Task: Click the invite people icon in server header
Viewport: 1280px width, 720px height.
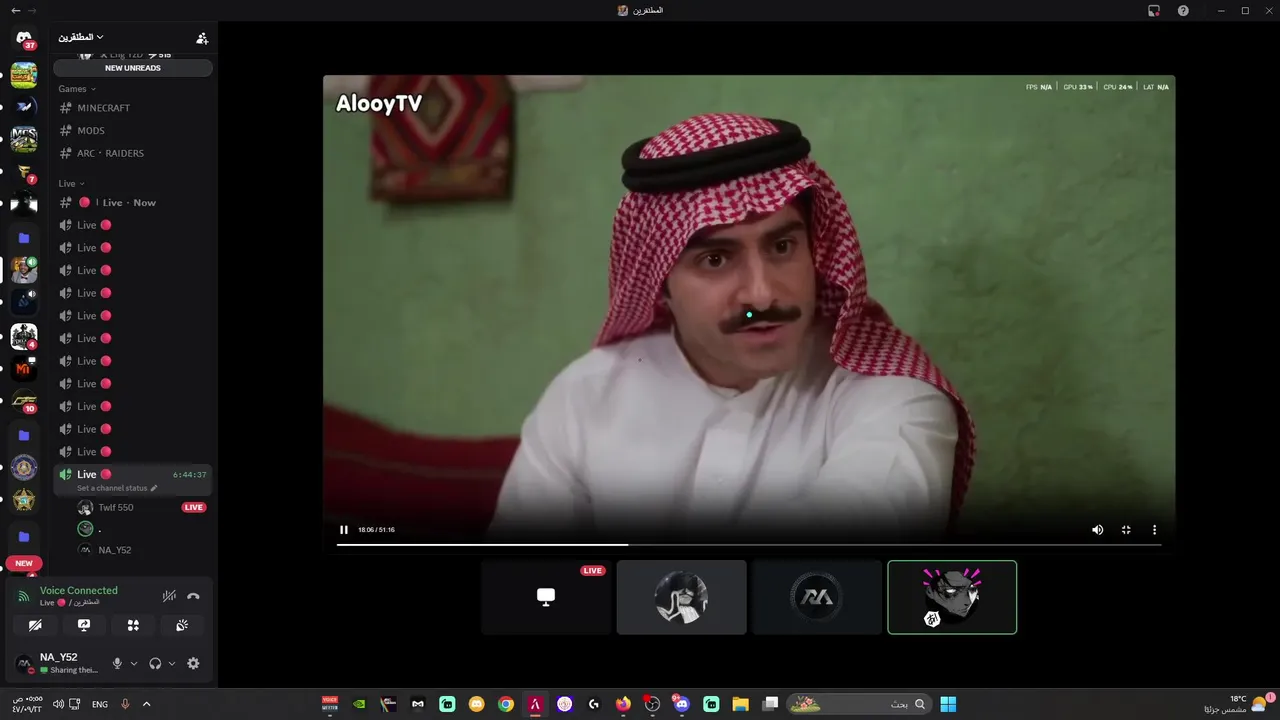Action: click(x=202, y=38)
